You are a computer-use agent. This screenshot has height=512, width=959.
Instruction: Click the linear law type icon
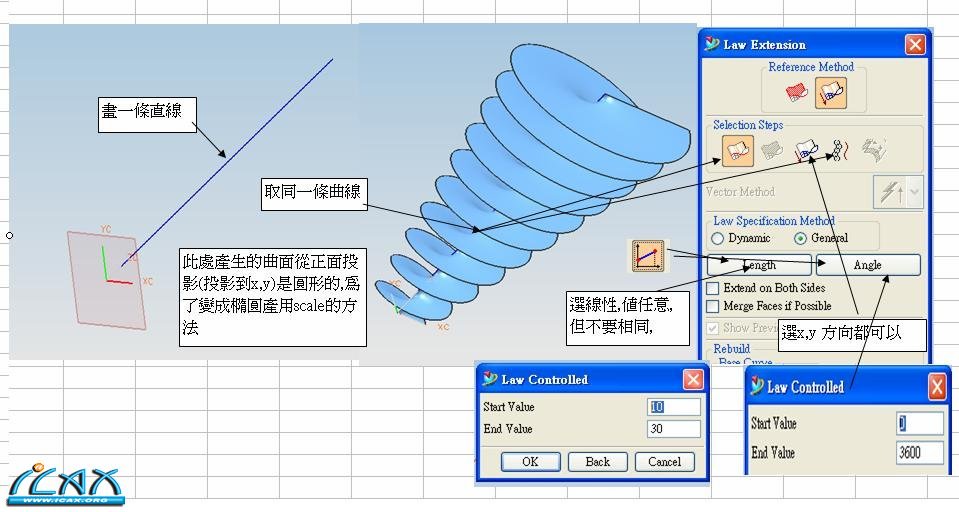pyautogui.click(x=648, y=256)
